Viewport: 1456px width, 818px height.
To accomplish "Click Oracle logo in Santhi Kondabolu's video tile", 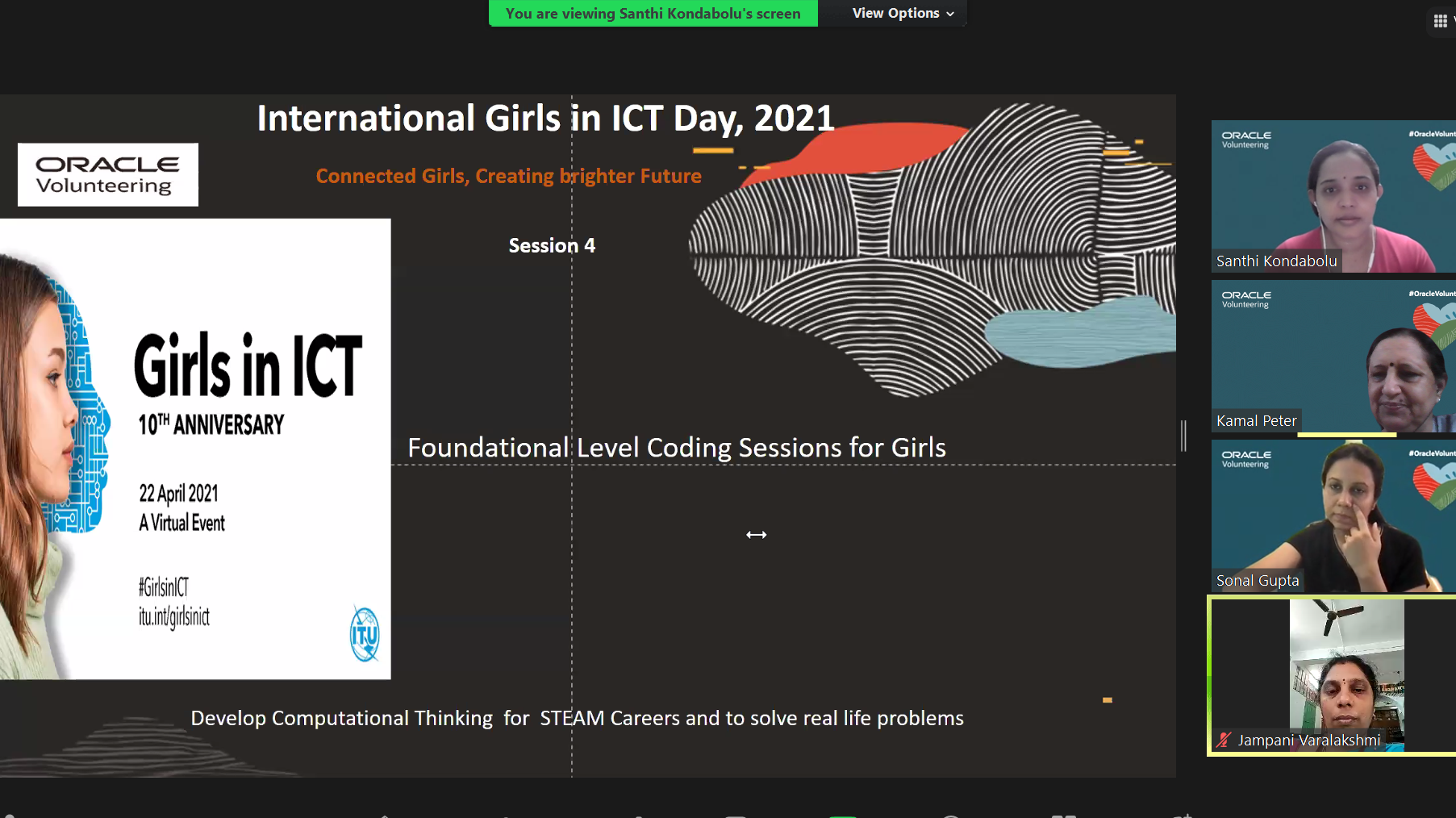I will click(x=1245, y=139).
